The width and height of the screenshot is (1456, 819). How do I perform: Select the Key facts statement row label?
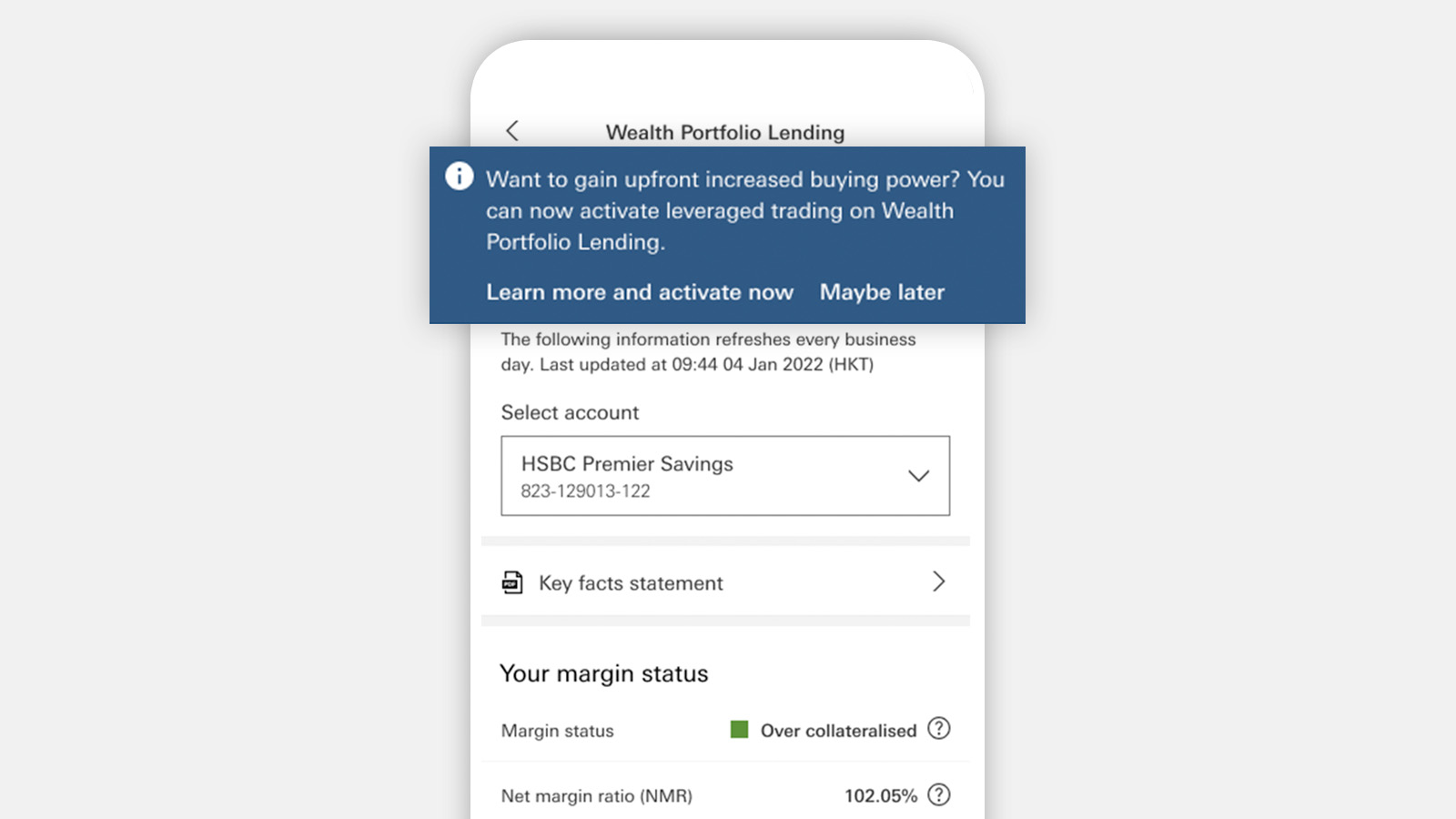coord(631,583)
